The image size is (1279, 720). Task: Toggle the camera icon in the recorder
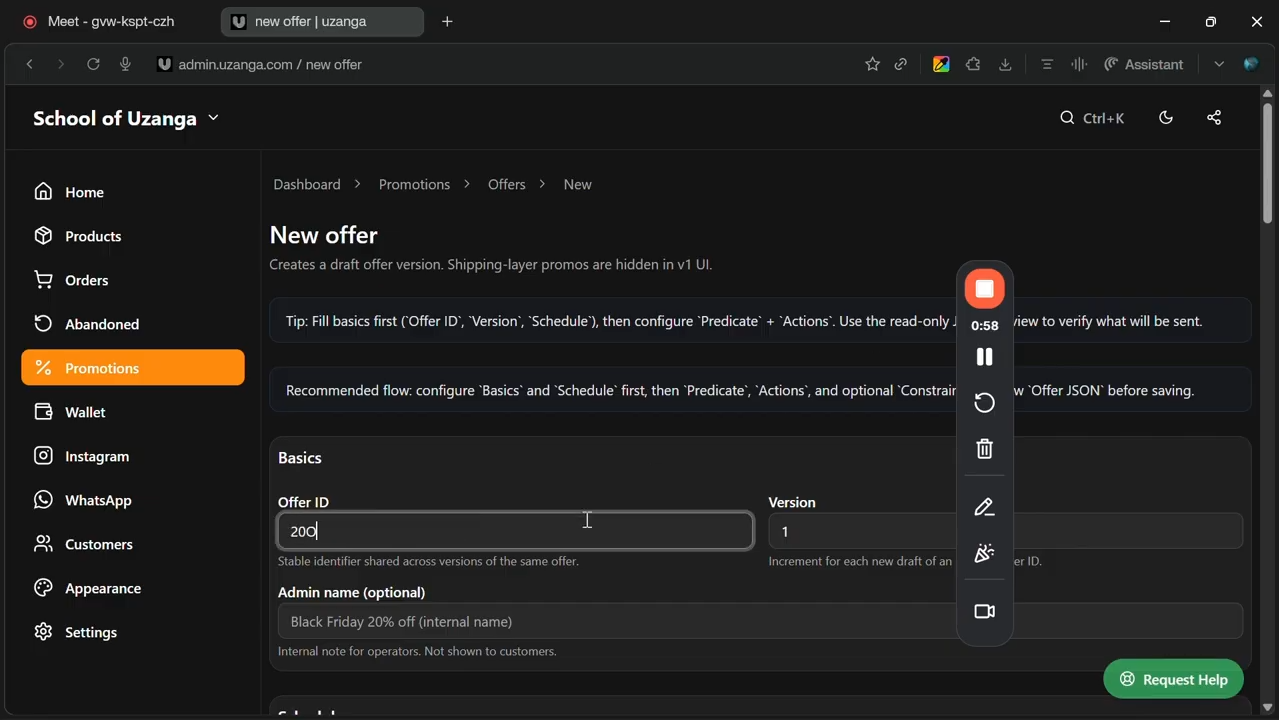(984, 611)
